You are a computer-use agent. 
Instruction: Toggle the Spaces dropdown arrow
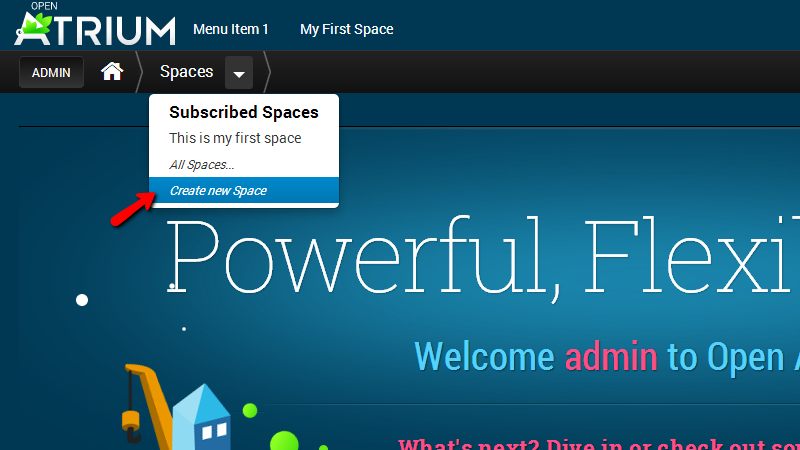(x=239, y=73)
